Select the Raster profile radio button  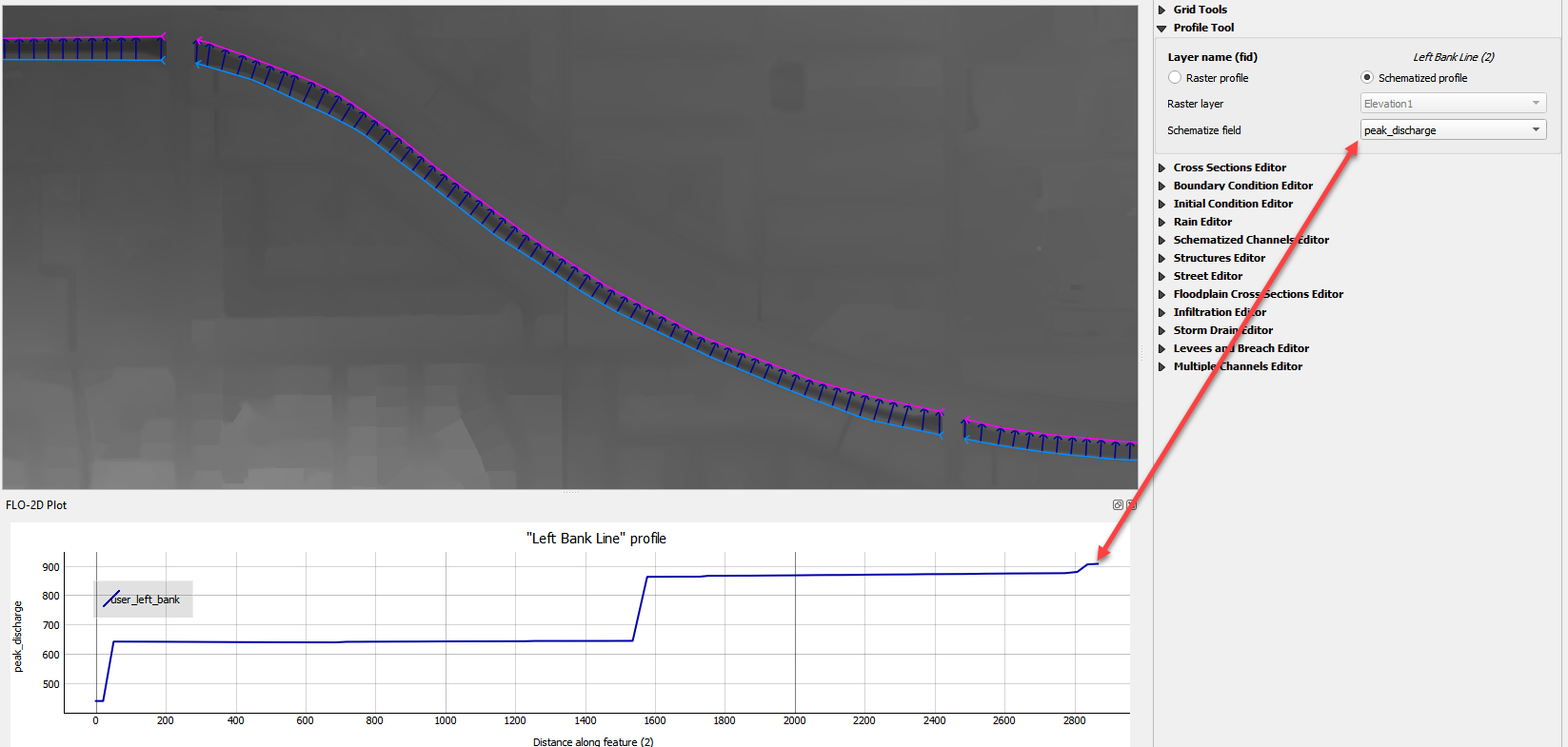(x=1175, y=78)
